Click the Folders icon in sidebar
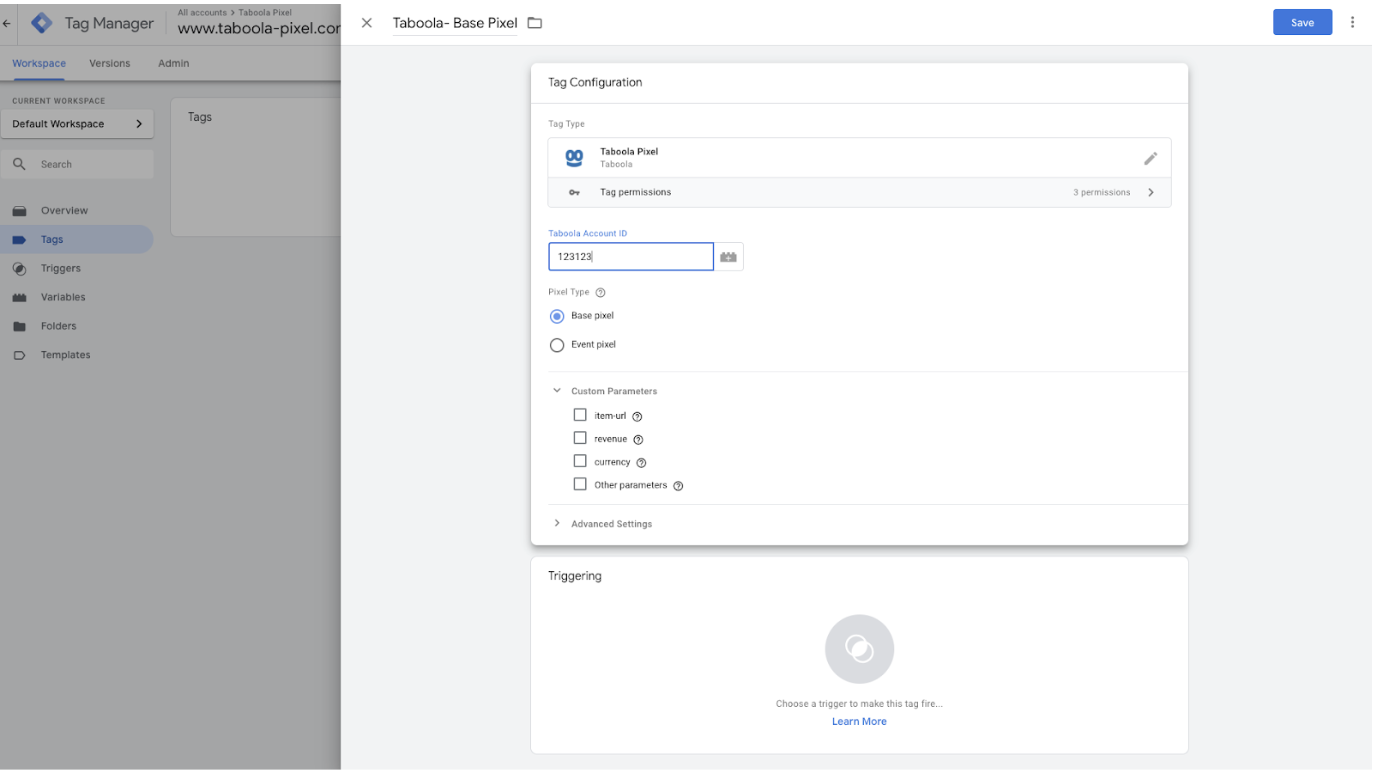Viewport: 1374px width, 774px height. (19, 326)
